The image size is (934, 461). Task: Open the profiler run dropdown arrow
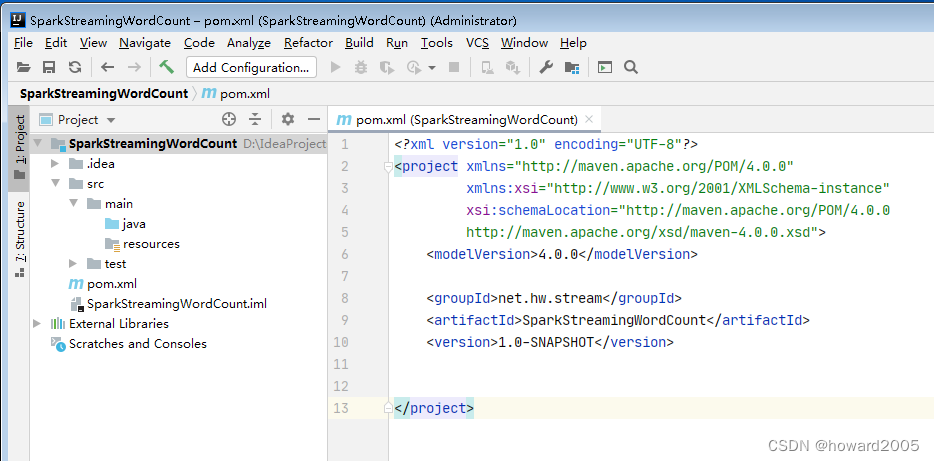point(432,68)
